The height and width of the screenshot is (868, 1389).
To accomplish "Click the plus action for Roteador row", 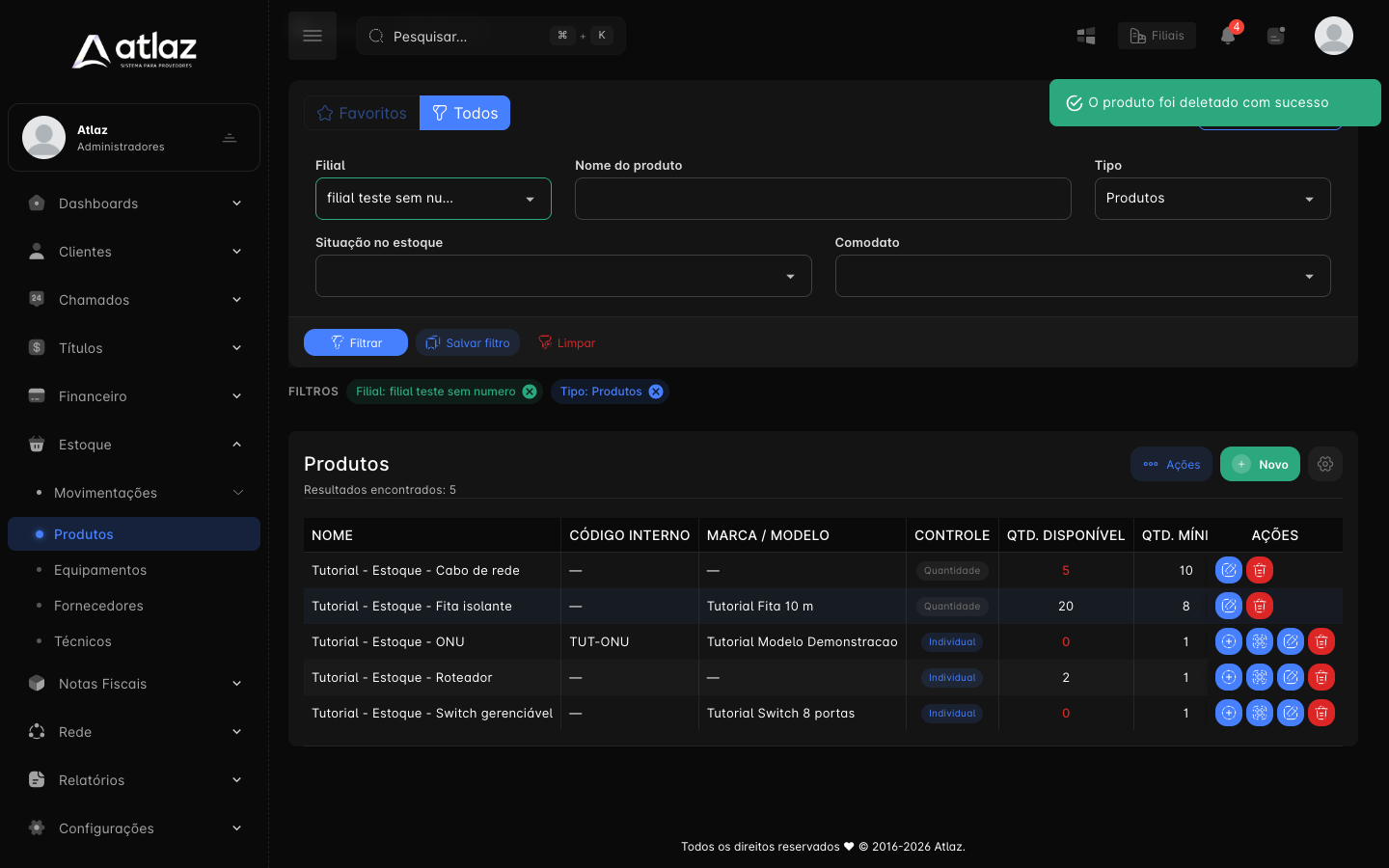I will click(1229, 677).
